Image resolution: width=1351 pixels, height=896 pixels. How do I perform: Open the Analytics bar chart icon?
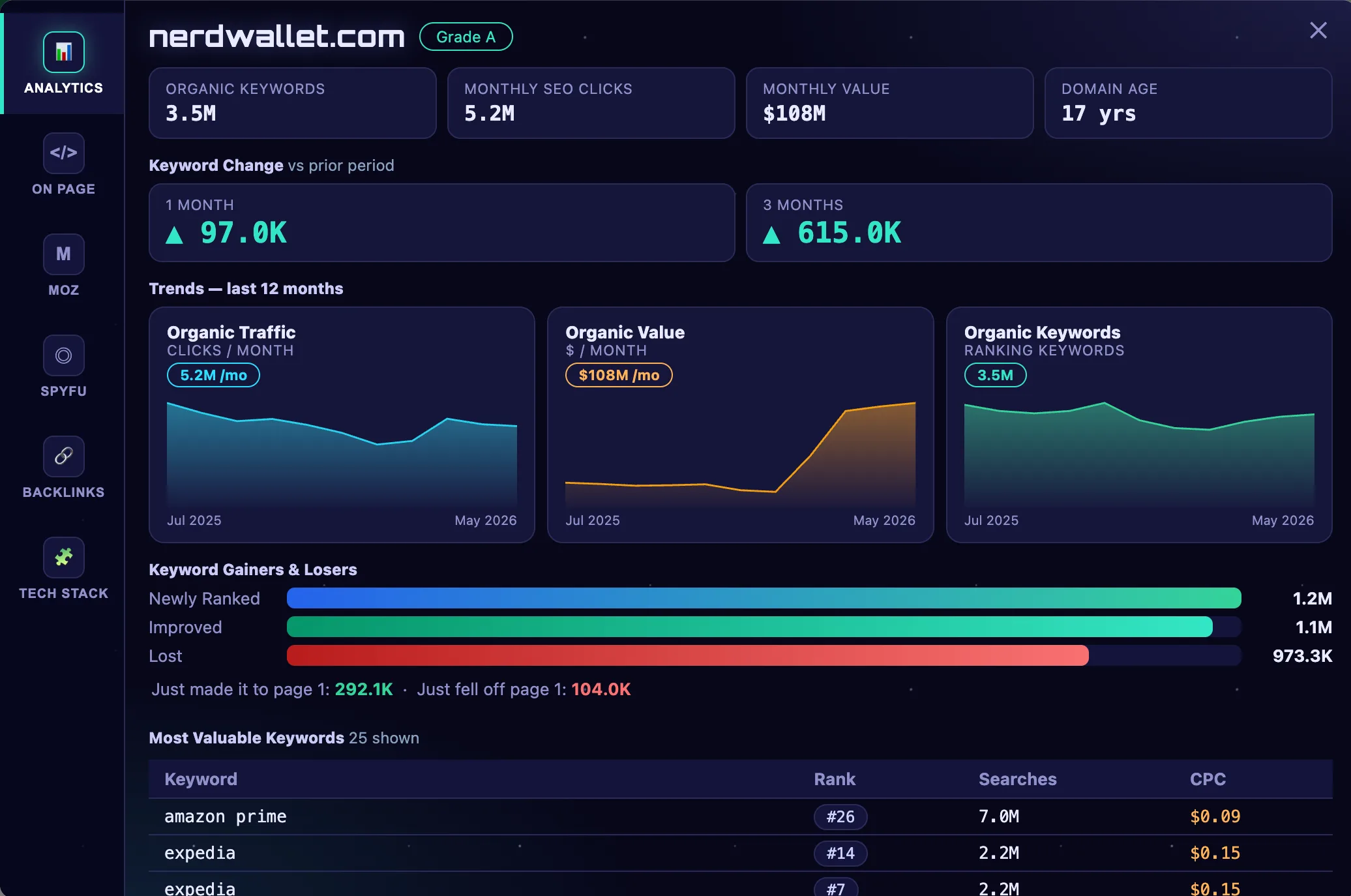pyautogui.click(x=64, y=52)
